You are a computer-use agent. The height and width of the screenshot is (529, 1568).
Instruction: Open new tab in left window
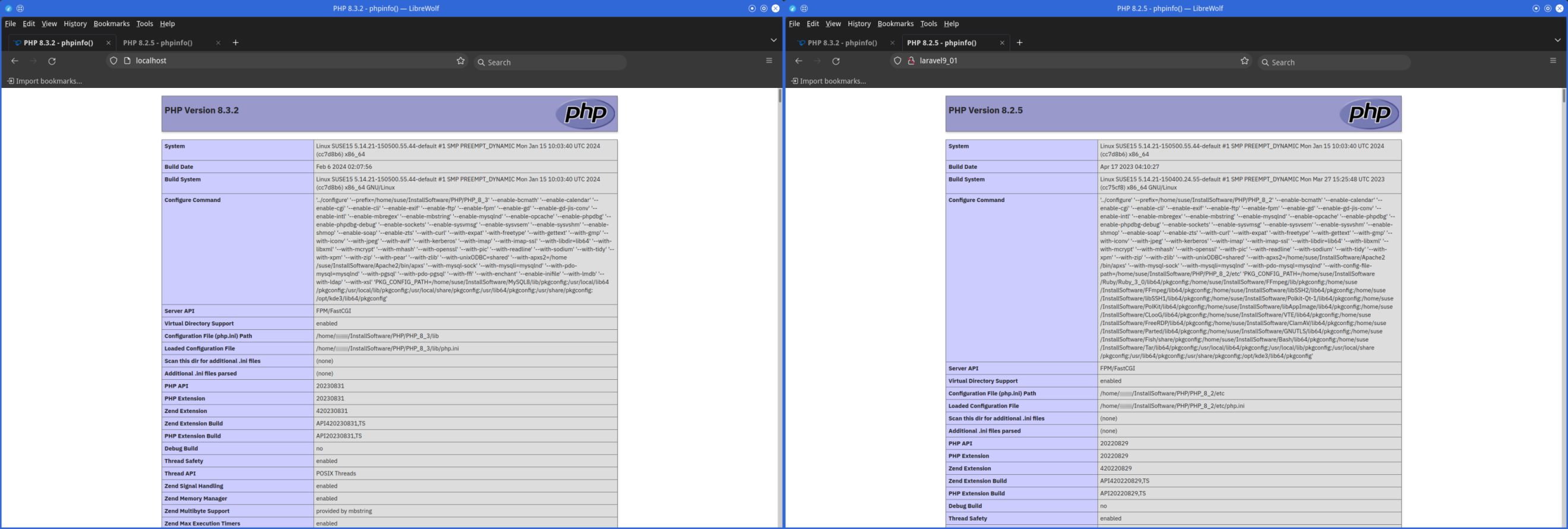[x=236, y=43]
